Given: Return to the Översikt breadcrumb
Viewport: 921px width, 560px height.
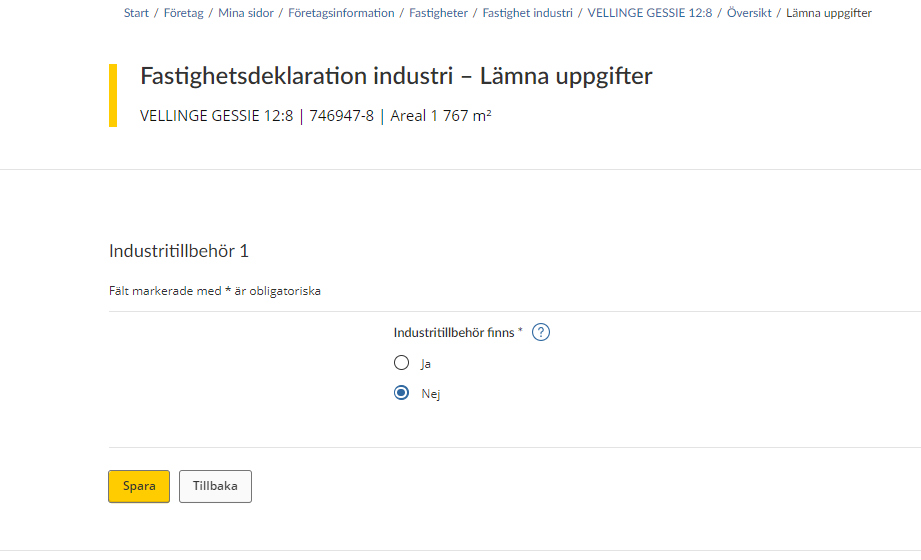Looking at the screenshot, I should (749, 13).
